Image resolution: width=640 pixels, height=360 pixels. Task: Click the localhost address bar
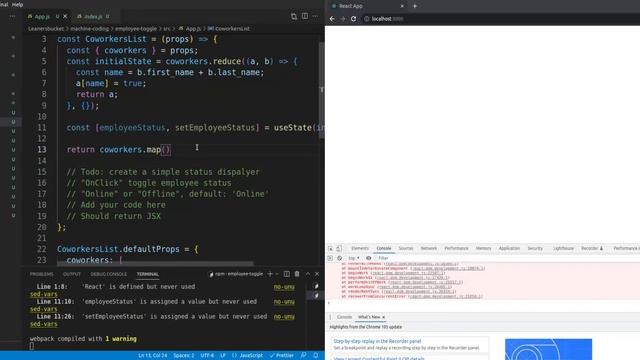tap(500, 19)
